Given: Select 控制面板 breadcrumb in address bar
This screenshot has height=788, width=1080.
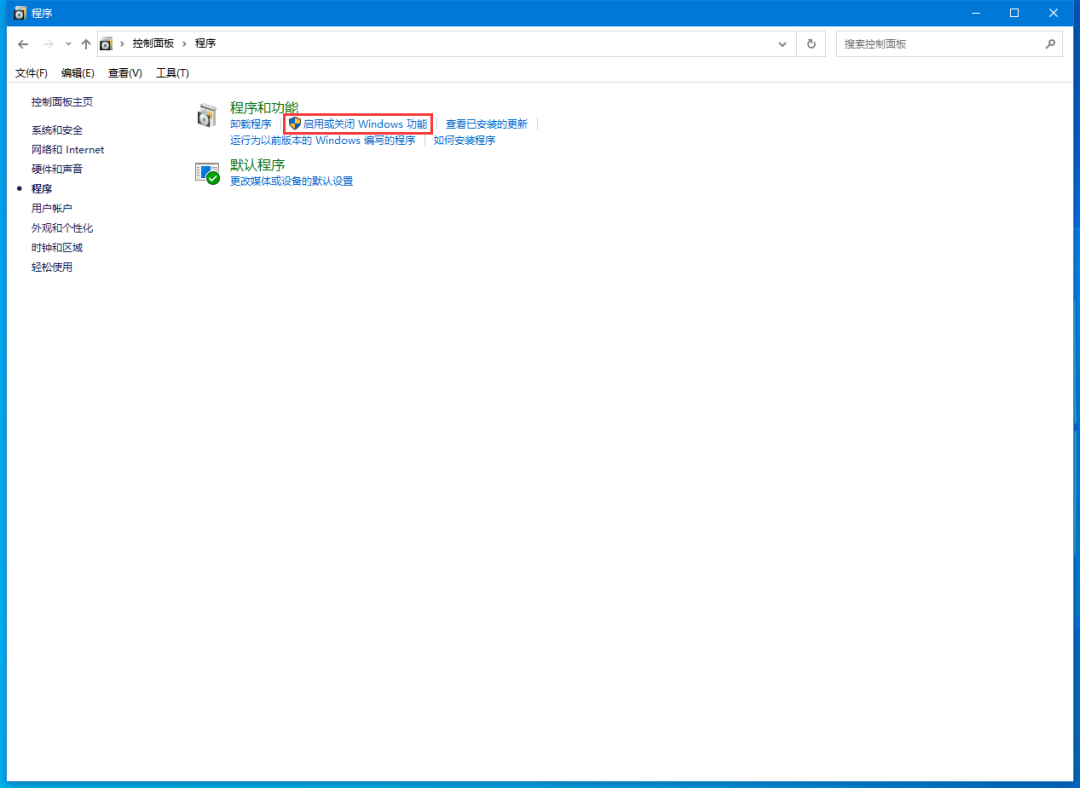Looking at the screenshot, I should coord(153,43).
